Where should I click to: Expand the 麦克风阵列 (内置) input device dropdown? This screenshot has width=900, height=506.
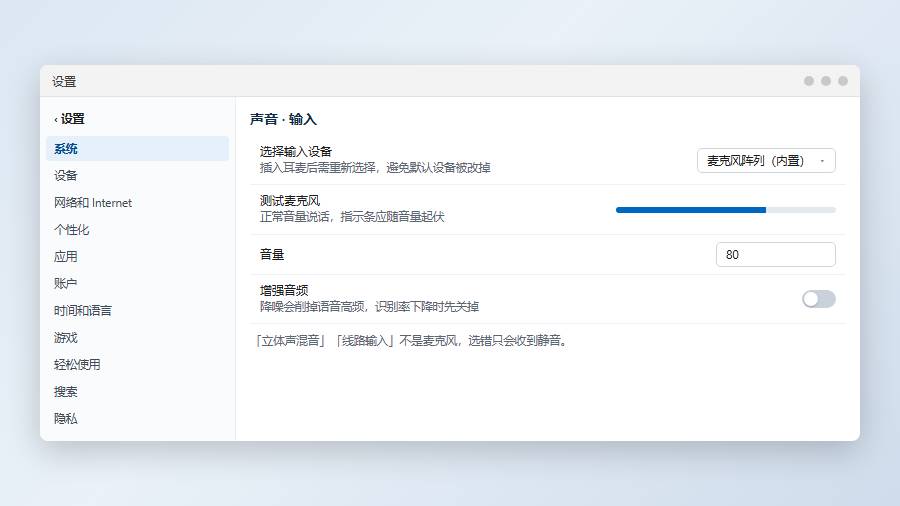pyautogui.click(x=766, y=161)
